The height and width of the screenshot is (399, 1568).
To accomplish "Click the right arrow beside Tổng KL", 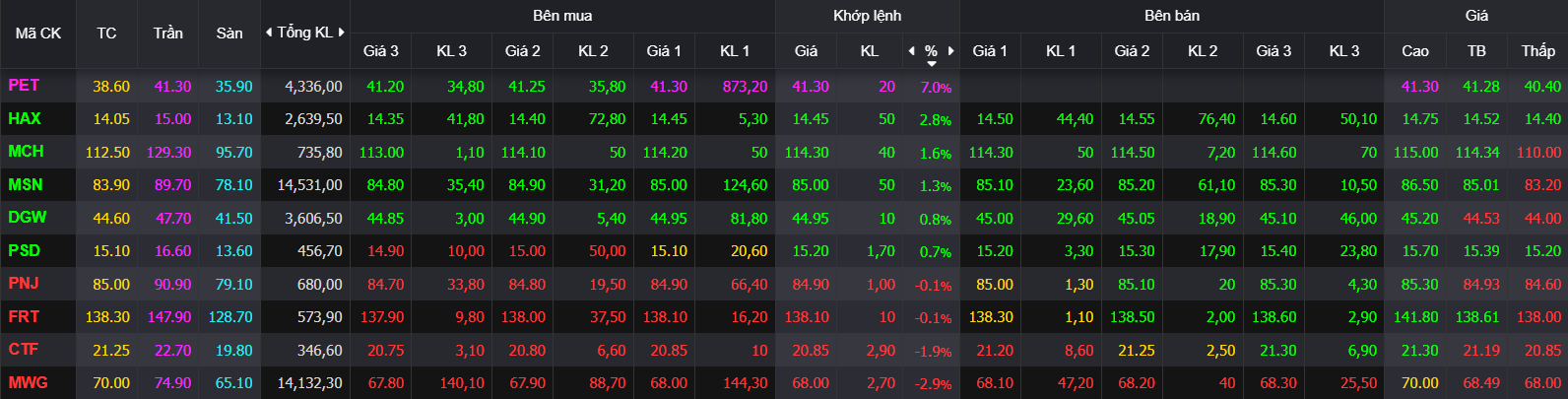I will coord(342,33).
